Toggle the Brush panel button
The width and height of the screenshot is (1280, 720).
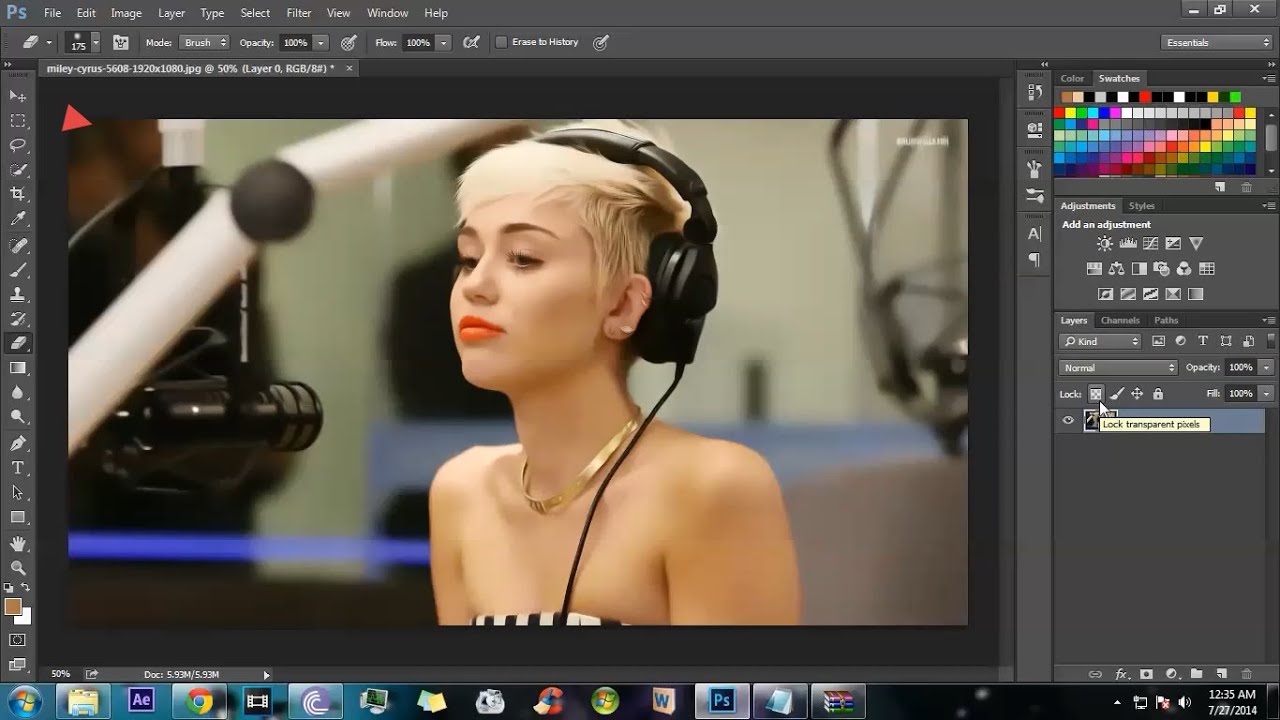[121, 43]
